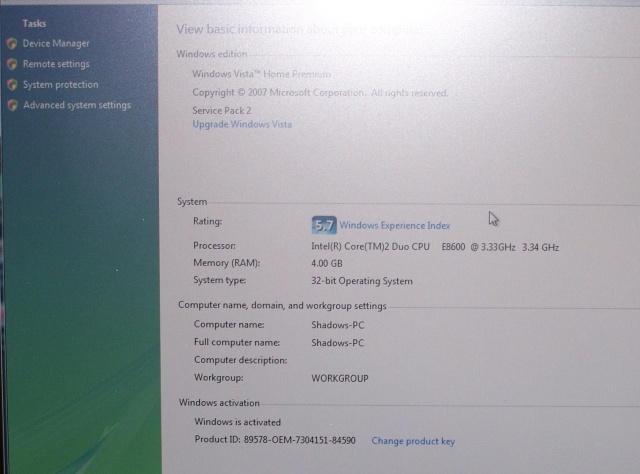Click the Windows Vista Home Premium text

(x=262, y=74)
